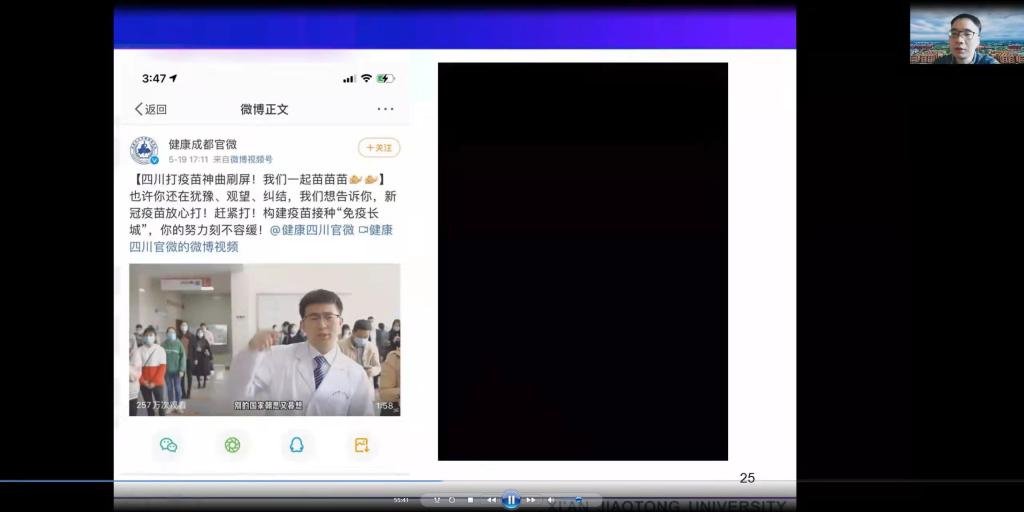Image resolution: width=1024 pixels, height=512 pixels.
Task: Share via the WeChat icon
Action: (x=168, y=445)
